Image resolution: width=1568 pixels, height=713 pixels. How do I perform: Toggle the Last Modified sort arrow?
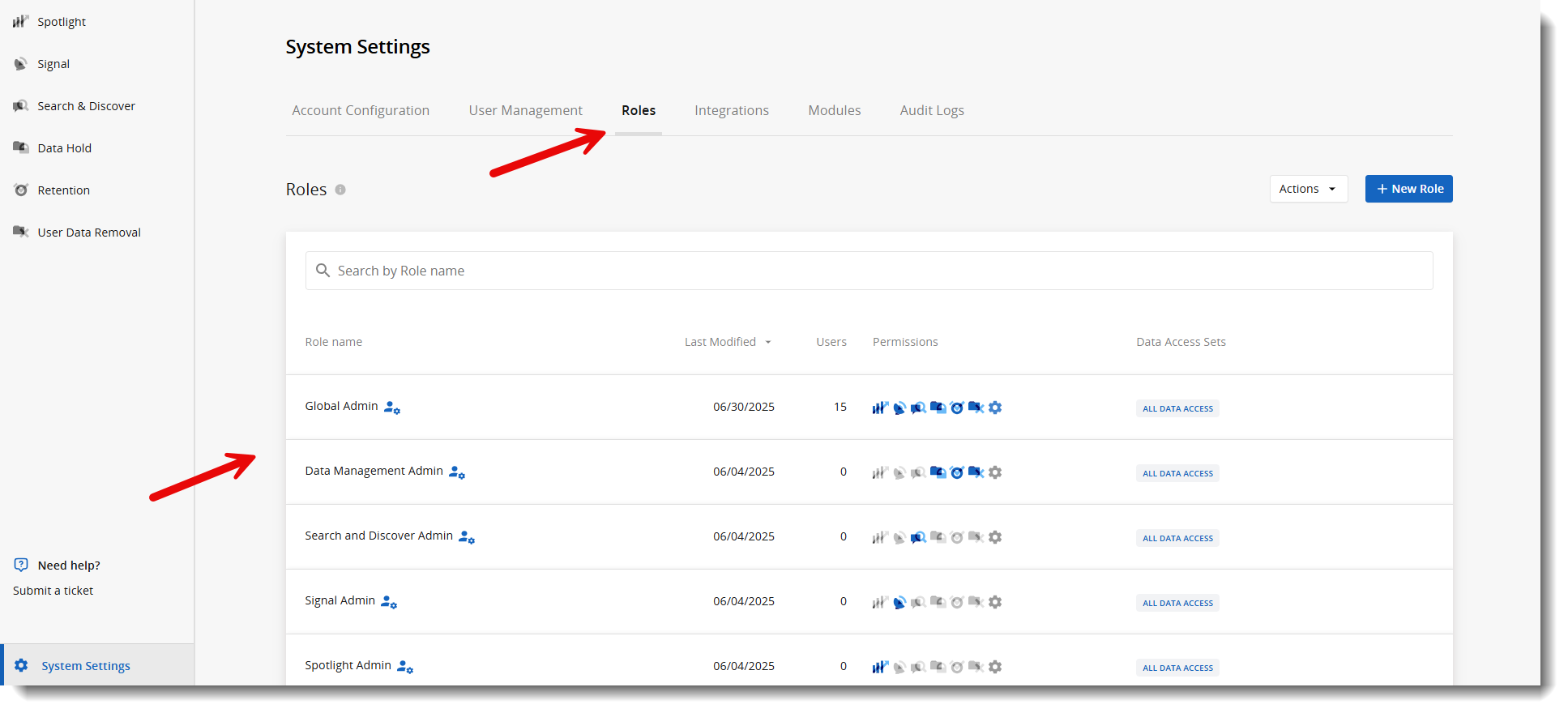[767, 343]
